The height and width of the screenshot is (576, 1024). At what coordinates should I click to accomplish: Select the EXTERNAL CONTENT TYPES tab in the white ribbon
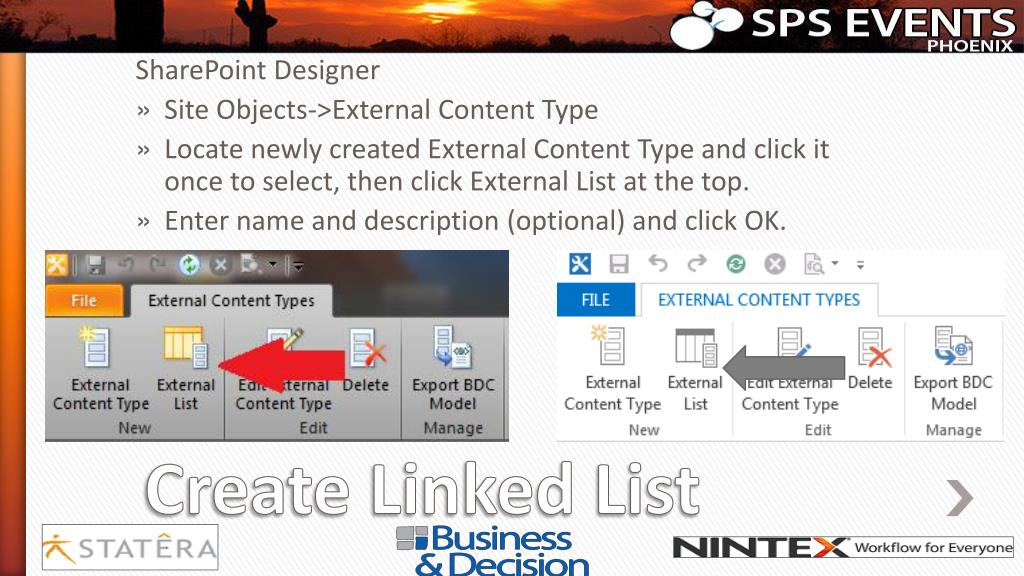(759, 300)
